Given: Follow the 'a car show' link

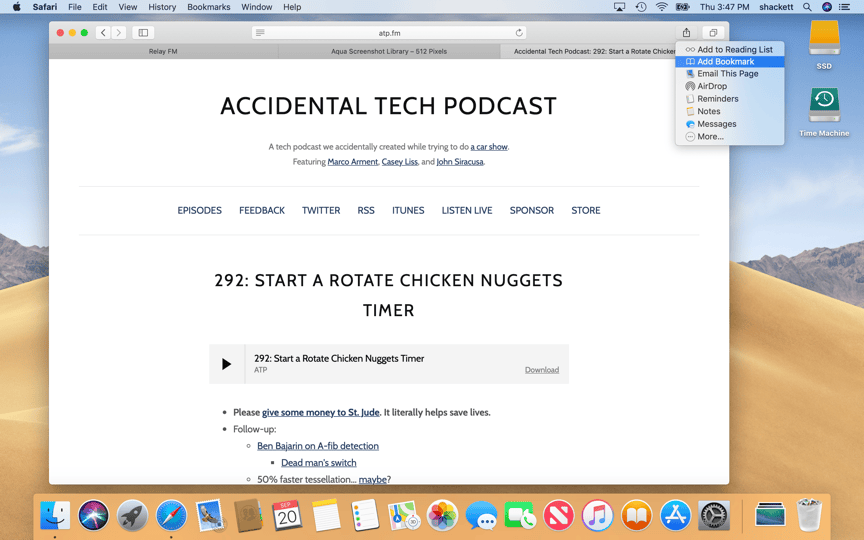Looking at the screenshot, I should tap(489, 147).
